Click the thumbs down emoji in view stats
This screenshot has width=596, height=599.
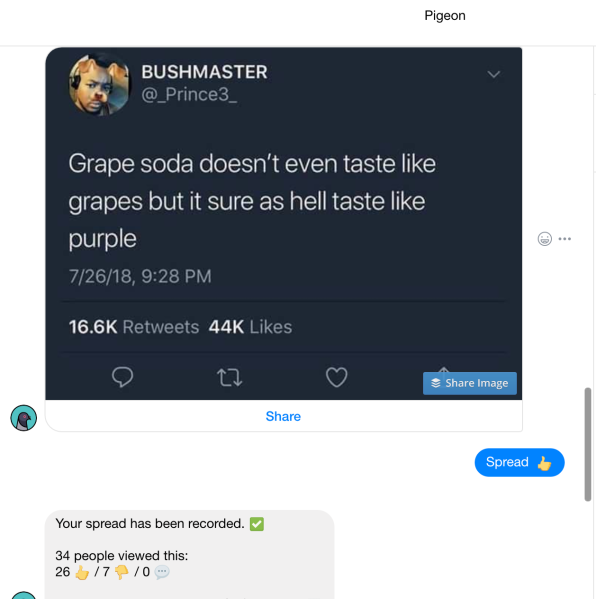click(121, 572)
